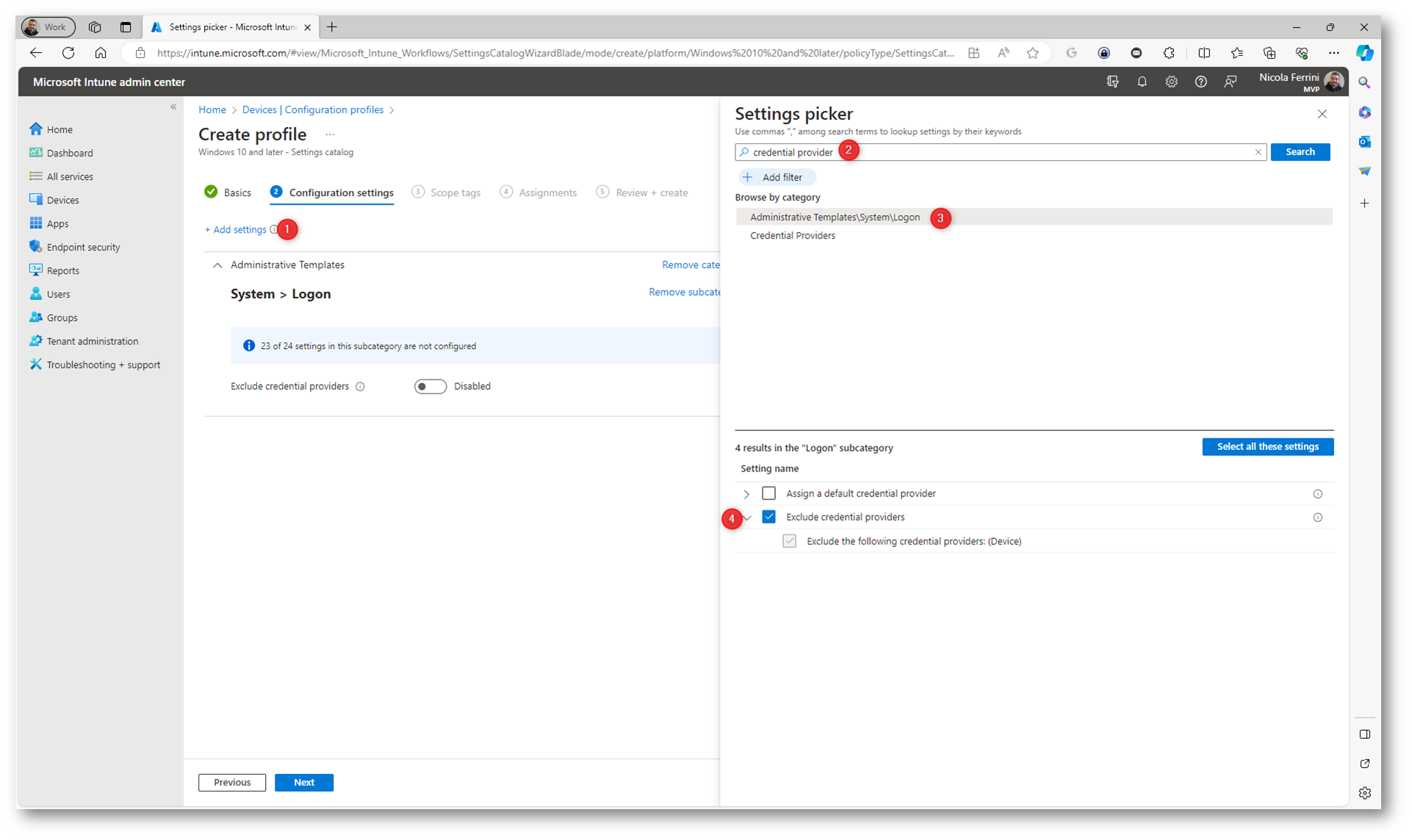
Task: Open notifications bell in Intune header
Action: coord(1142,82)
